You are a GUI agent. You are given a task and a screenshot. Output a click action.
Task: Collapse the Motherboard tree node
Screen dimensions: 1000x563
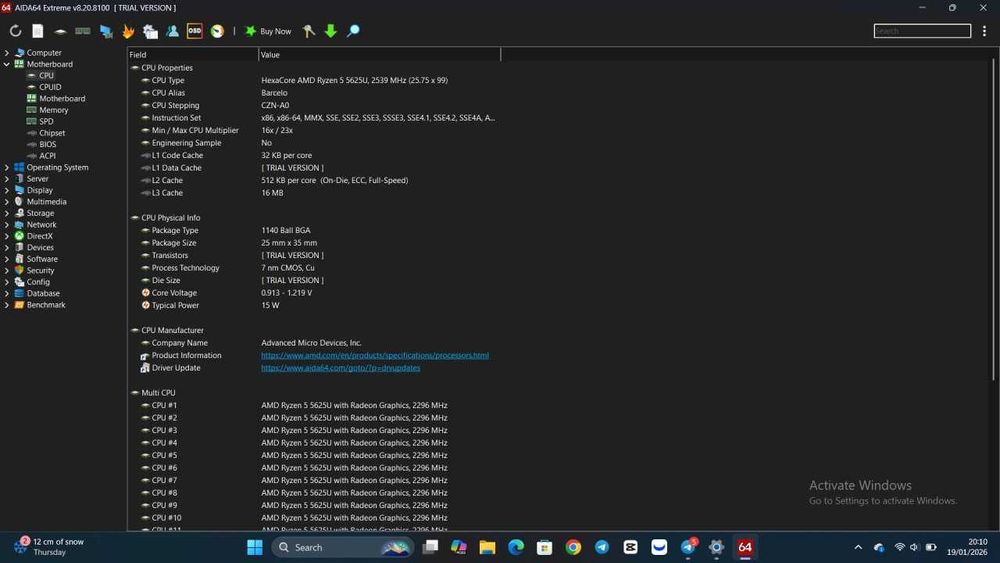(x=7, y=64)
